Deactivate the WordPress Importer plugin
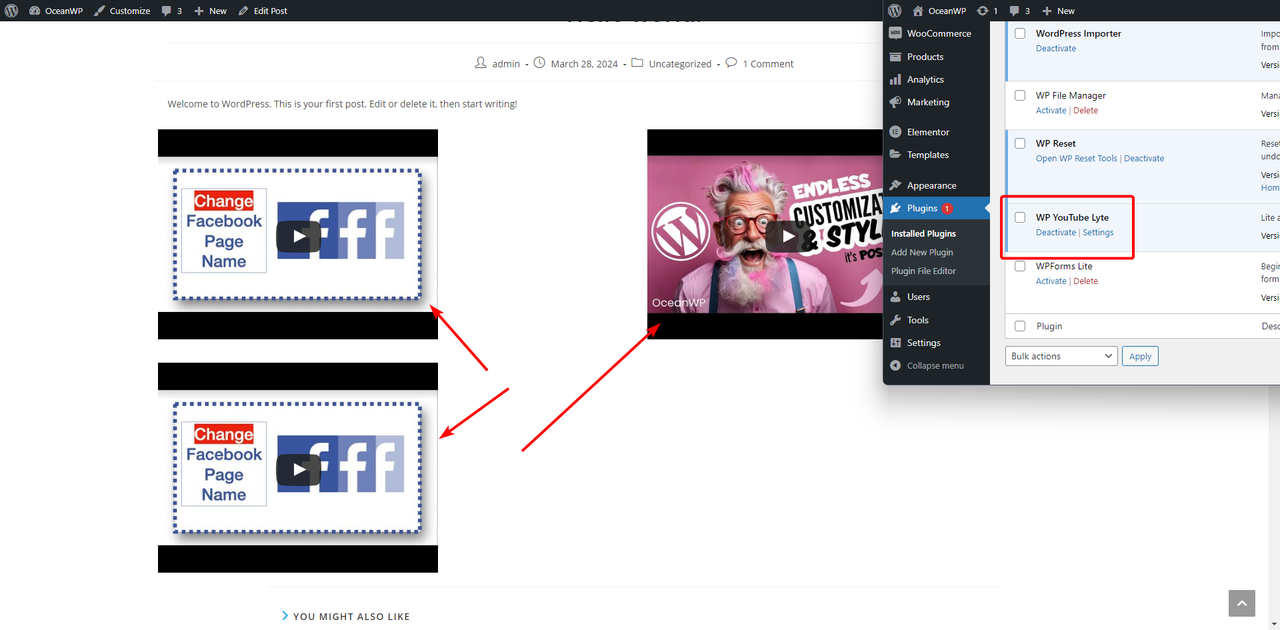1280x630 pixels. point(1056,48)
